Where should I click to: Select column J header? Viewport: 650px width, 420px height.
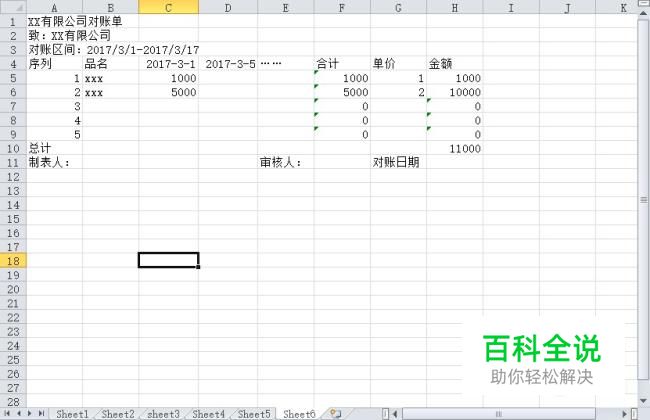click(x=568, y=7)
